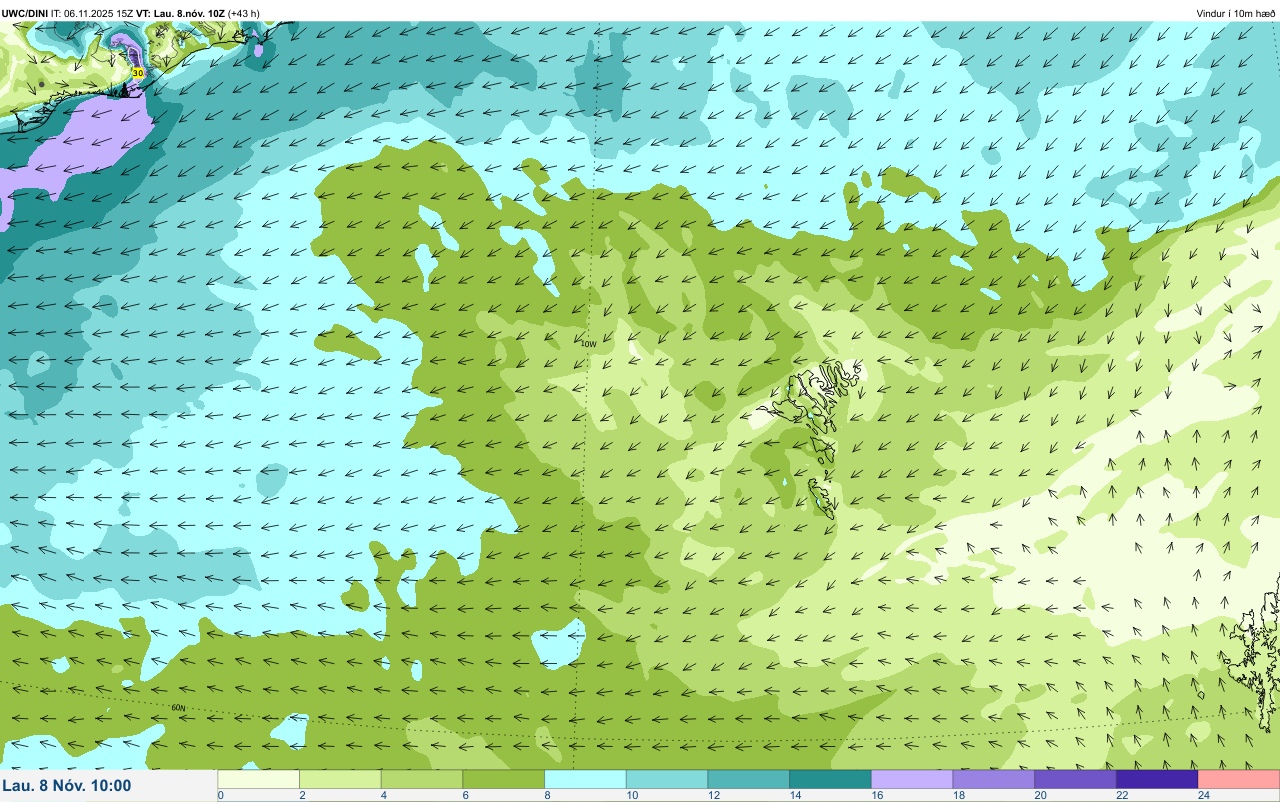Click the 'VT: Lau. 8.nóv. 10Z' valid time text
1280x802 pixels.
(x=181, y=13)
